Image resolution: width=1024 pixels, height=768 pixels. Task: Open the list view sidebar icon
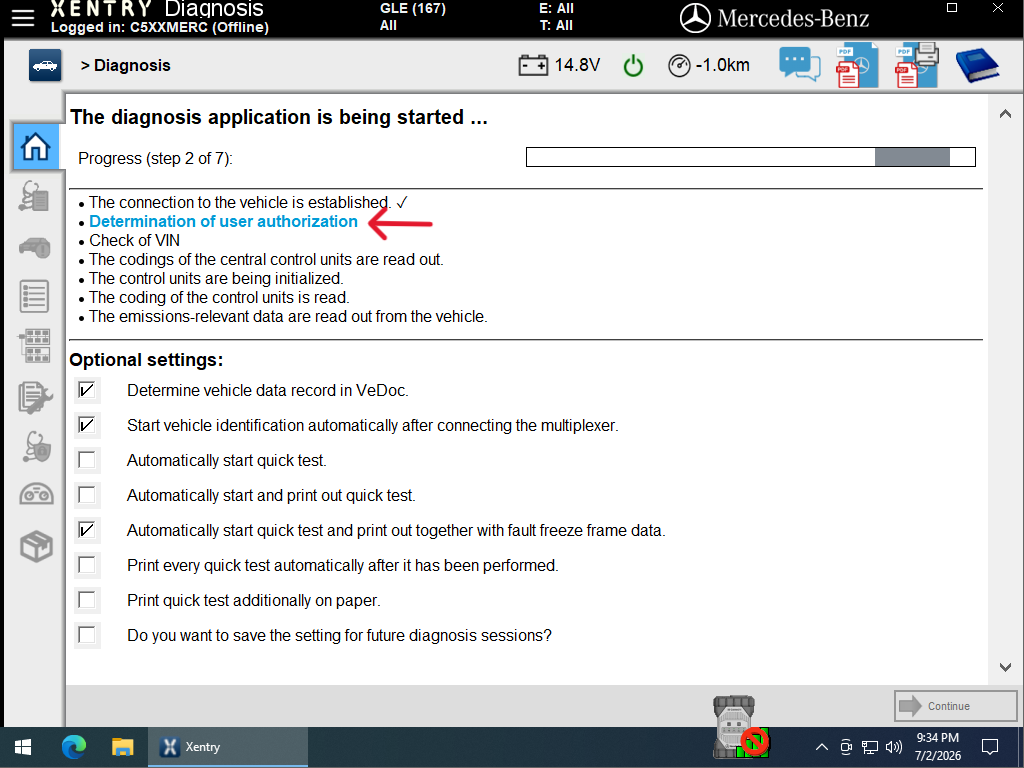pos(35,296)
